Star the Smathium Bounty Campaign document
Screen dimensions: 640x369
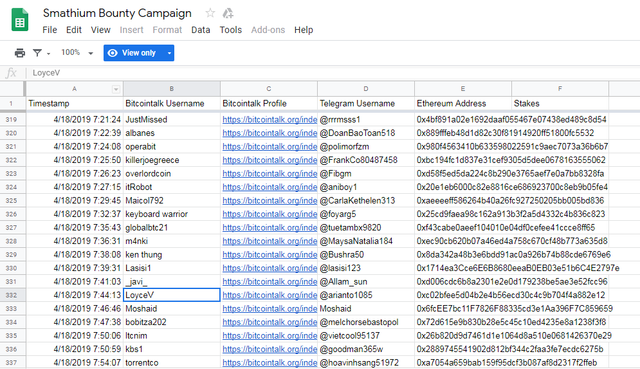[210, 13]
